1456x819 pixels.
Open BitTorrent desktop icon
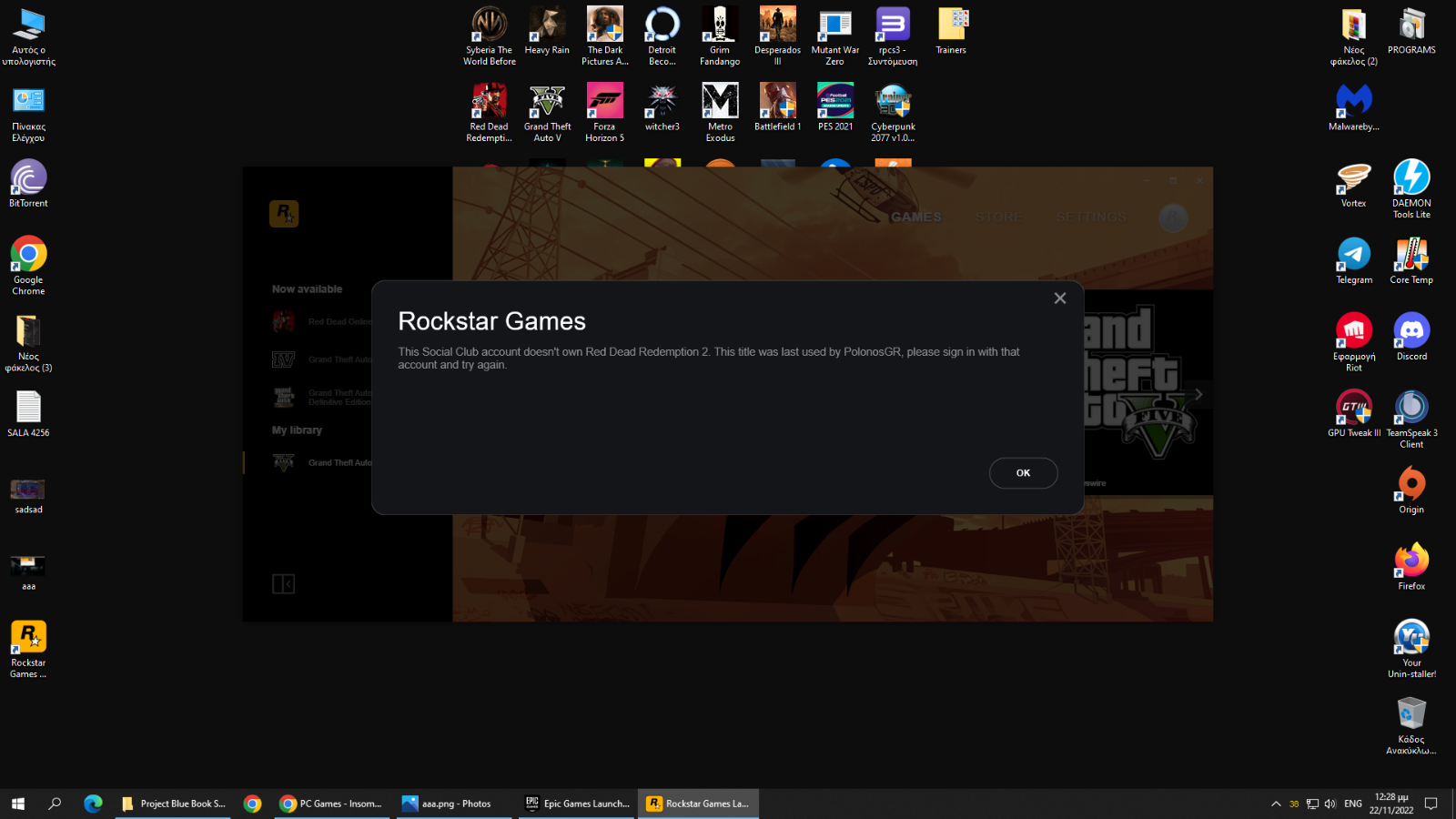tap(28, 184)
